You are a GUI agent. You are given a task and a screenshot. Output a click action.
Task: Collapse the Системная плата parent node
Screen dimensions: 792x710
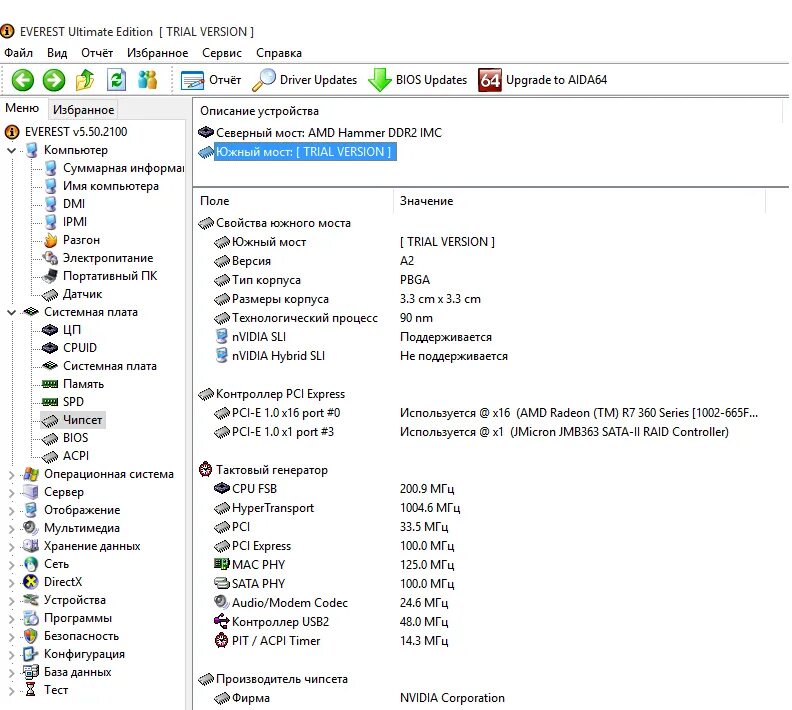point(11,313)
